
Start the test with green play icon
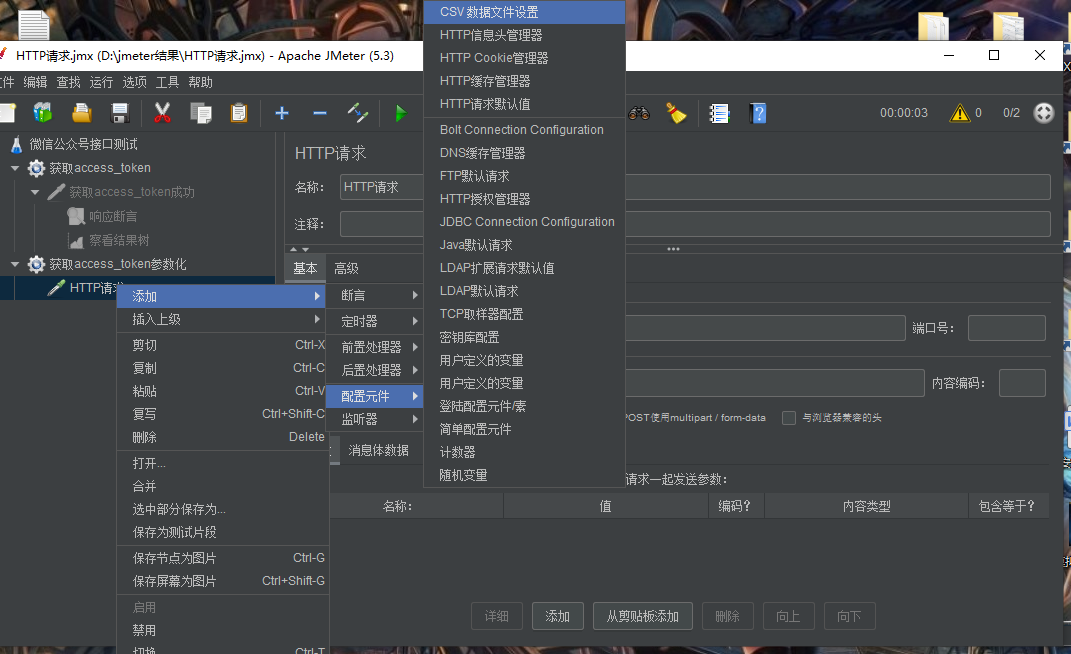pos(401,113)
